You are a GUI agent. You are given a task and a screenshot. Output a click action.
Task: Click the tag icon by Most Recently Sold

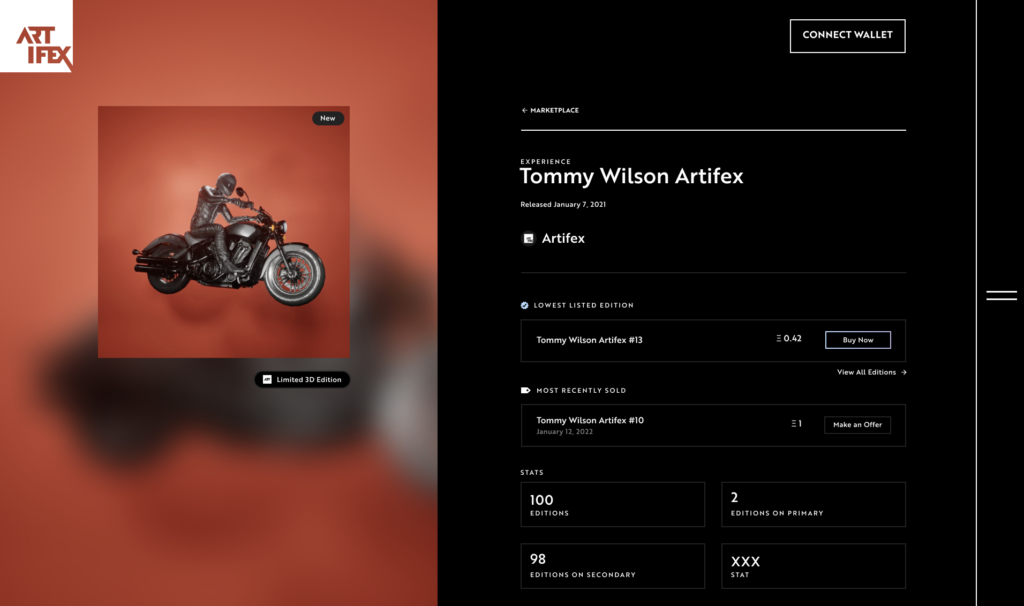(525, 391)
